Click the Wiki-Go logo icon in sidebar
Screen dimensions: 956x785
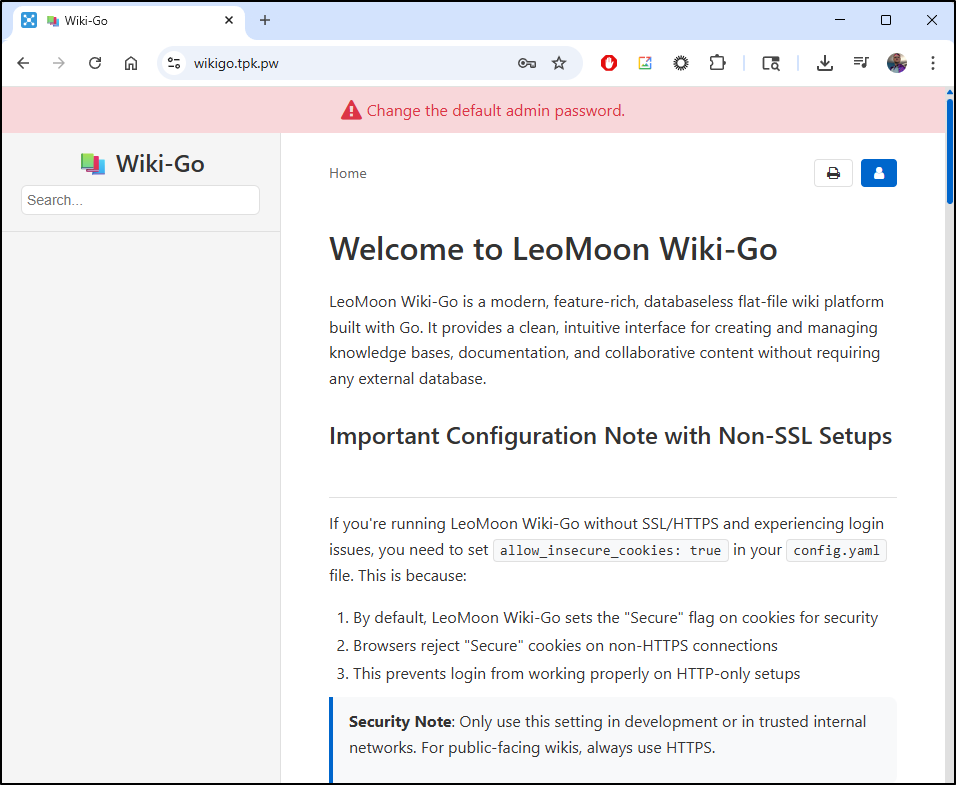click(93, 164)
